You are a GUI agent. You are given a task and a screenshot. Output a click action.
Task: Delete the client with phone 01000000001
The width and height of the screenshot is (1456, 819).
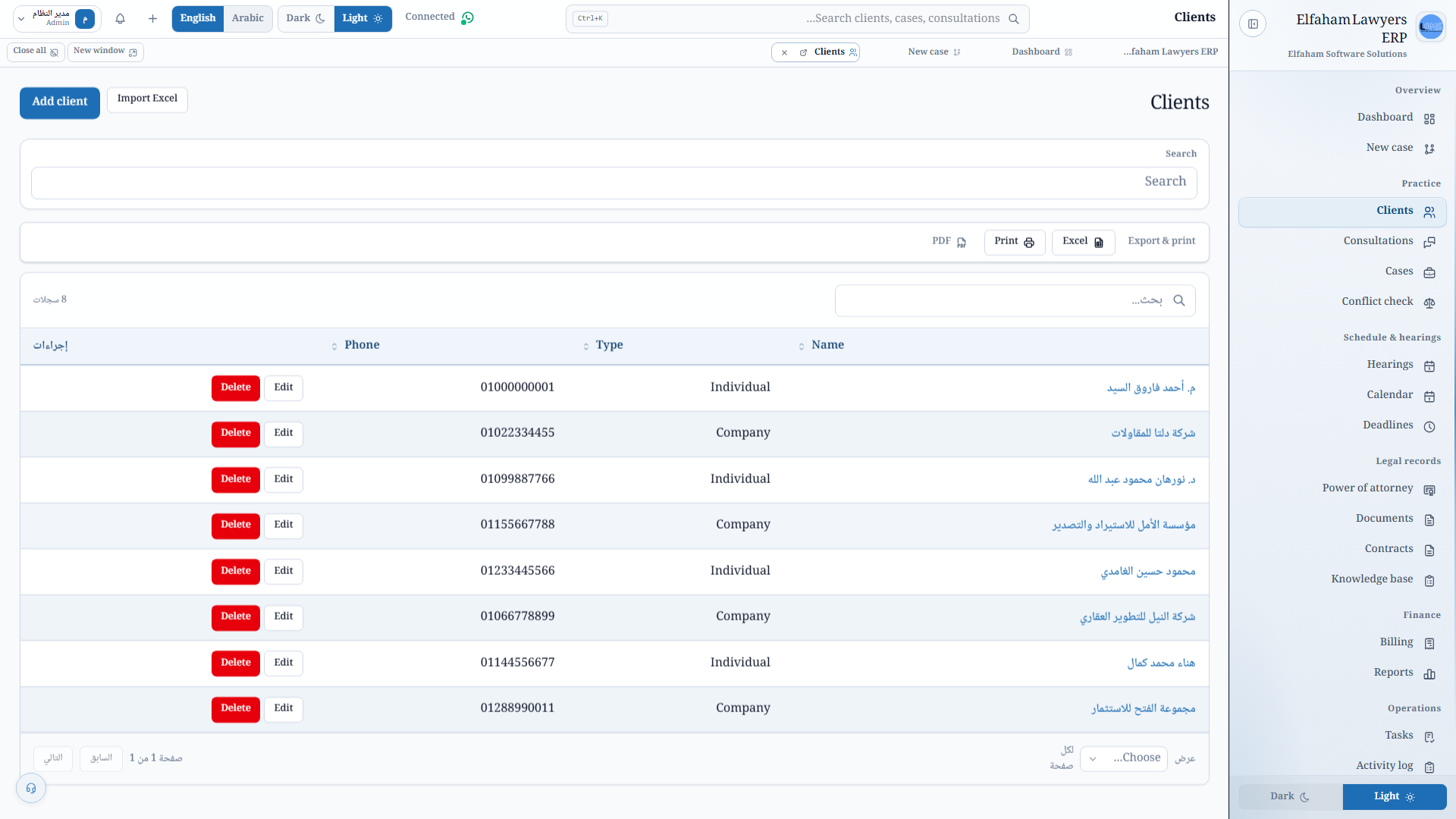(x=236, y=388)
